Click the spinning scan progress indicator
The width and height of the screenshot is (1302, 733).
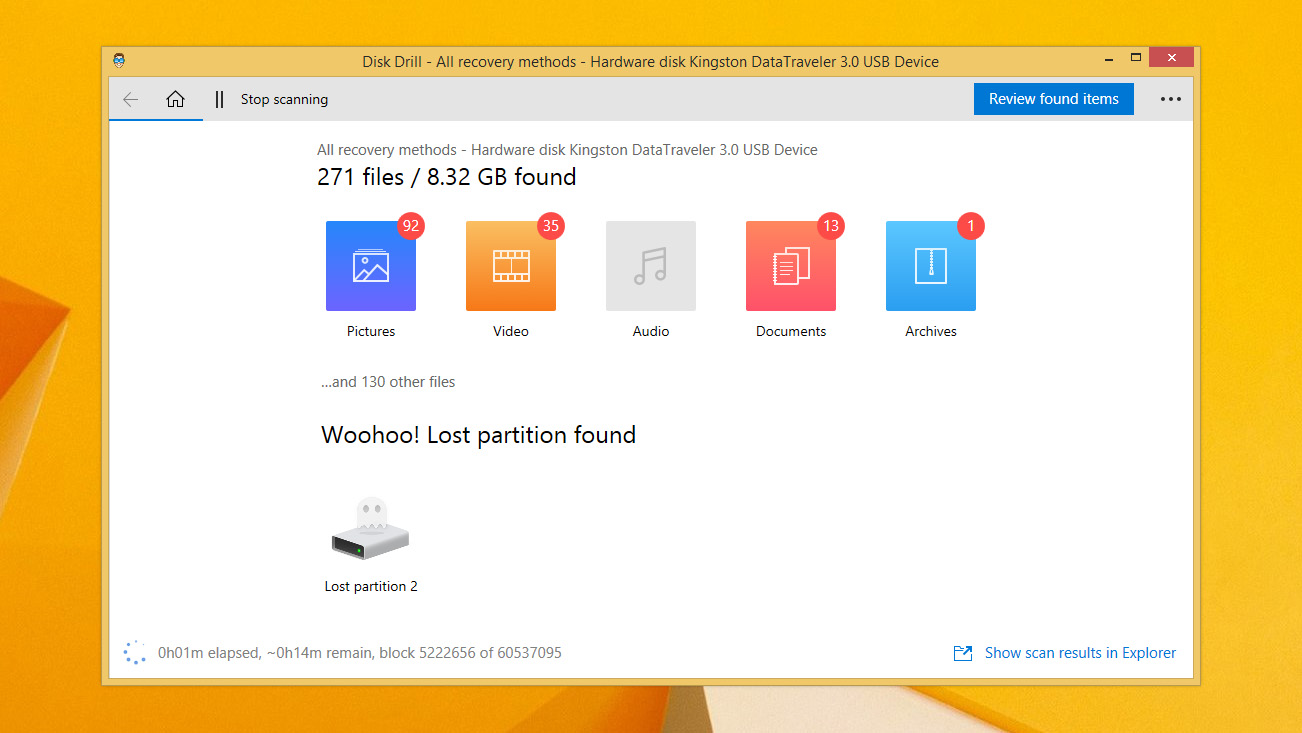134,653
